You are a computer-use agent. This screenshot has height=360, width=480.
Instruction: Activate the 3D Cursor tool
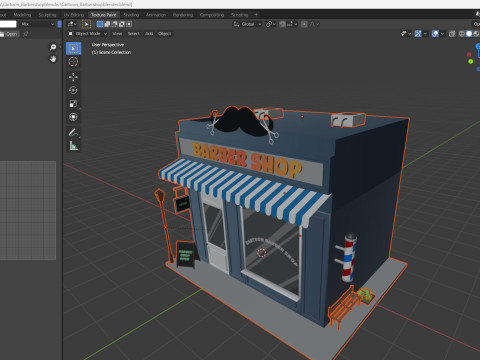[73, 62]
